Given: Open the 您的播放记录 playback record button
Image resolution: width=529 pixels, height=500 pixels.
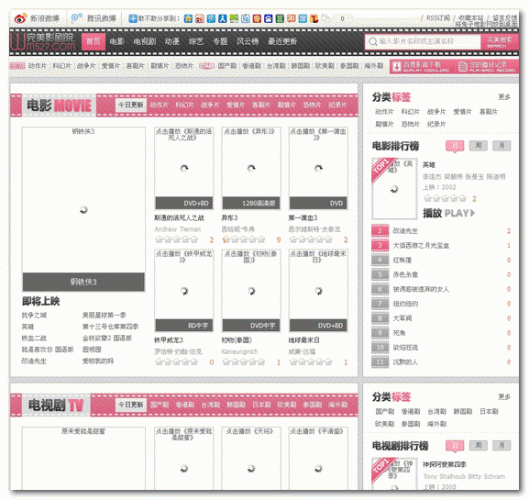Looking at the screenshot, I should pos(487,66).
